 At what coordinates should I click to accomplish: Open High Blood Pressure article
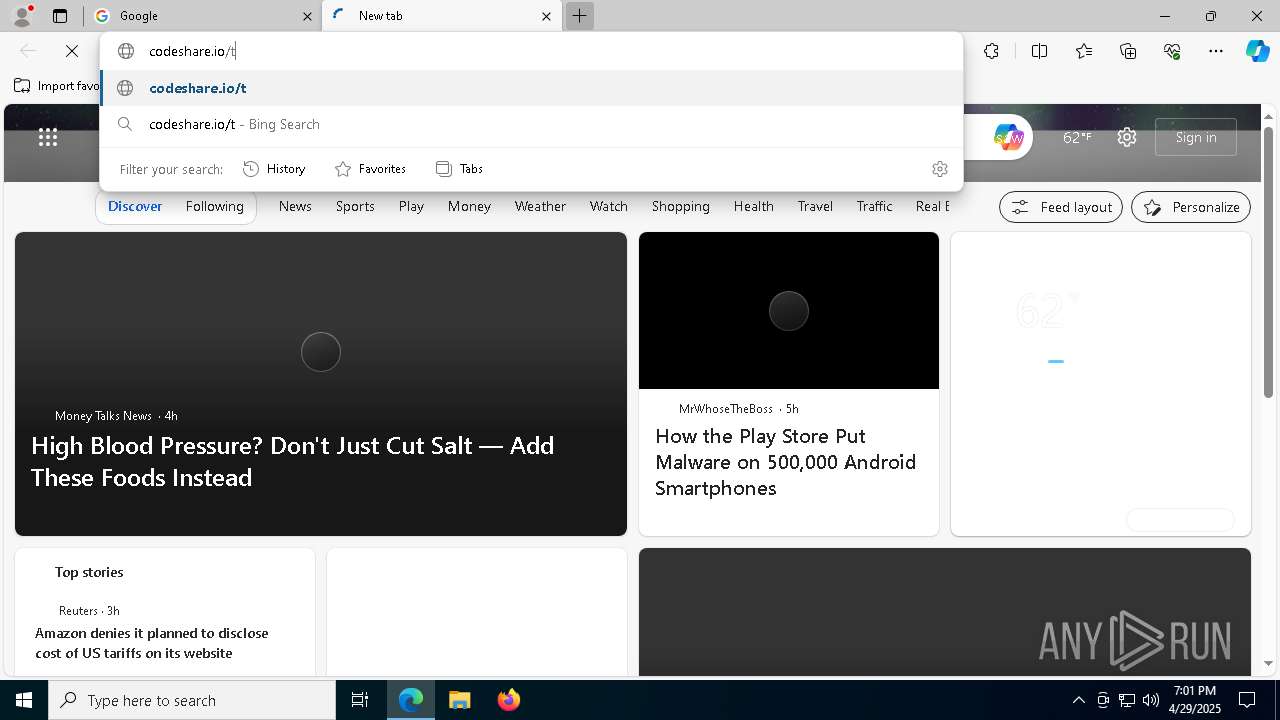292,461
